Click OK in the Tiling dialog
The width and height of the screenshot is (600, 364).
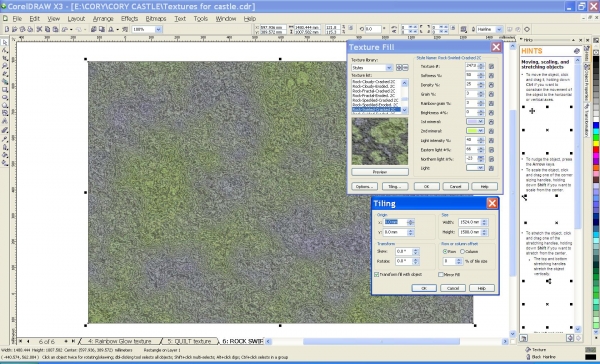coord(424,288)
